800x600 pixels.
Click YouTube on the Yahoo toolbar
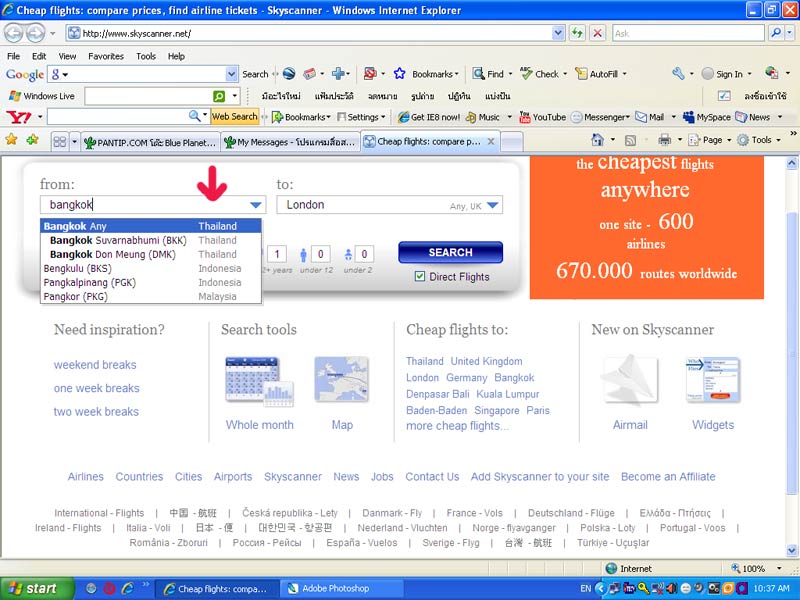542,117
